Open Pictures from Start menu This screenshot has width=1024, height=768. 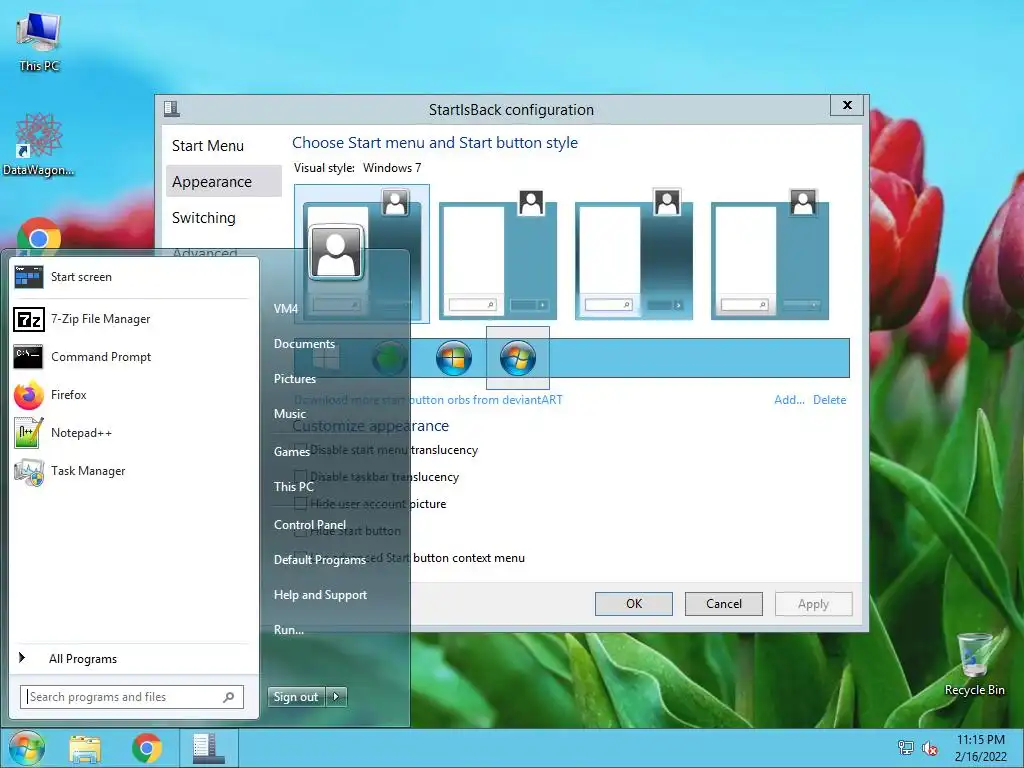(295, 379)
